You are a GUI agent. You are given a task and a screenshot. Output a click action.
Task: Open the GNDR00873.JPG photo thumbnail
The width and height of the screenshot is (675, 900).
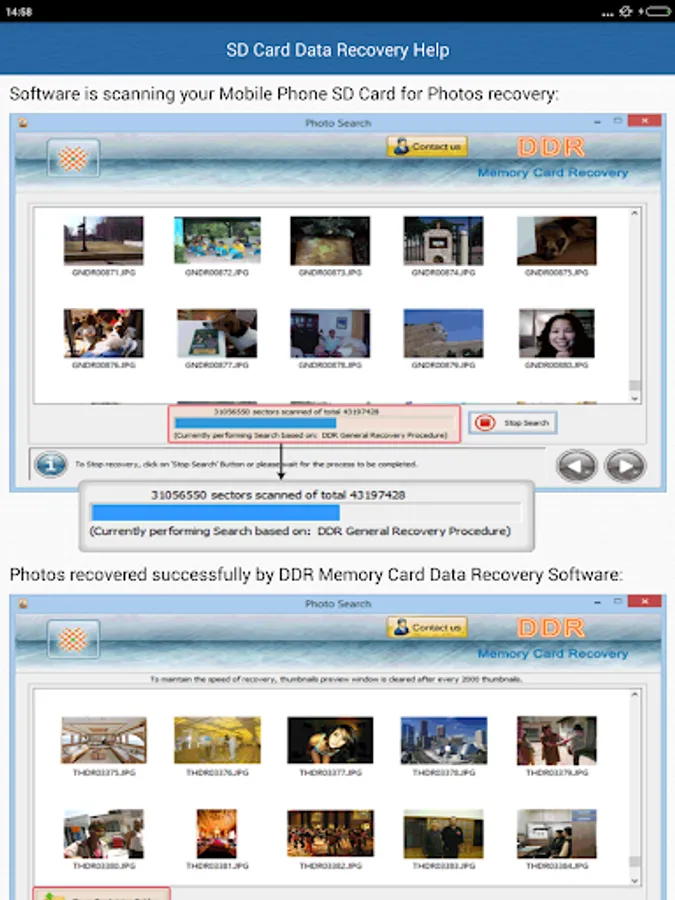point(330,240)
